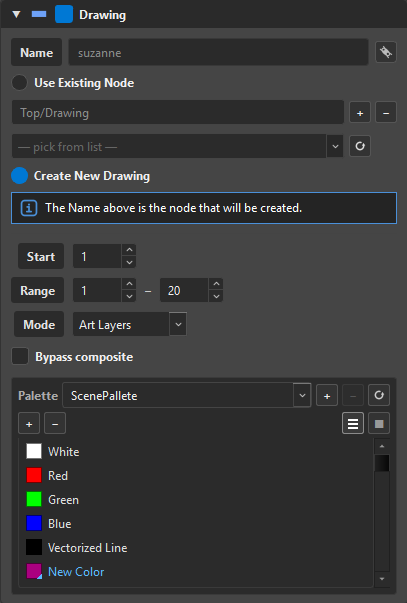The width and height of the screenshot is (407, 603).
Task: Collapse the Drawing section triangle
Action: pos(16,15)
